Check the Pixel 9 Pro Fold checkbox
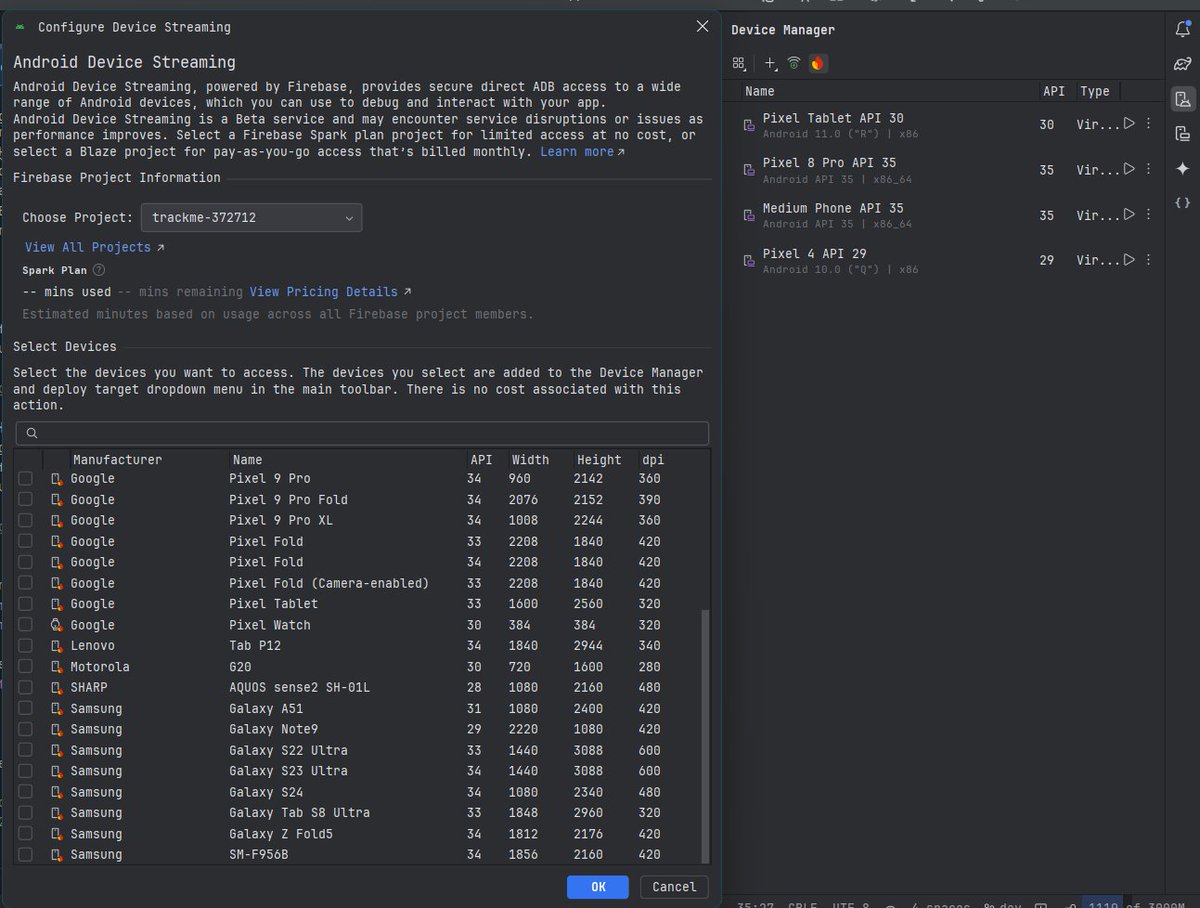This screenshot has width=1200, height=908. click(25, 499)
